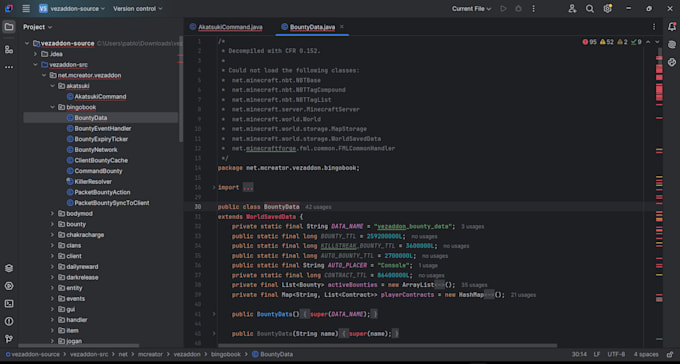The image size is (680, 364).
Task: Switch to AkatsukiCommand.java tab
Action: (226, 27)
